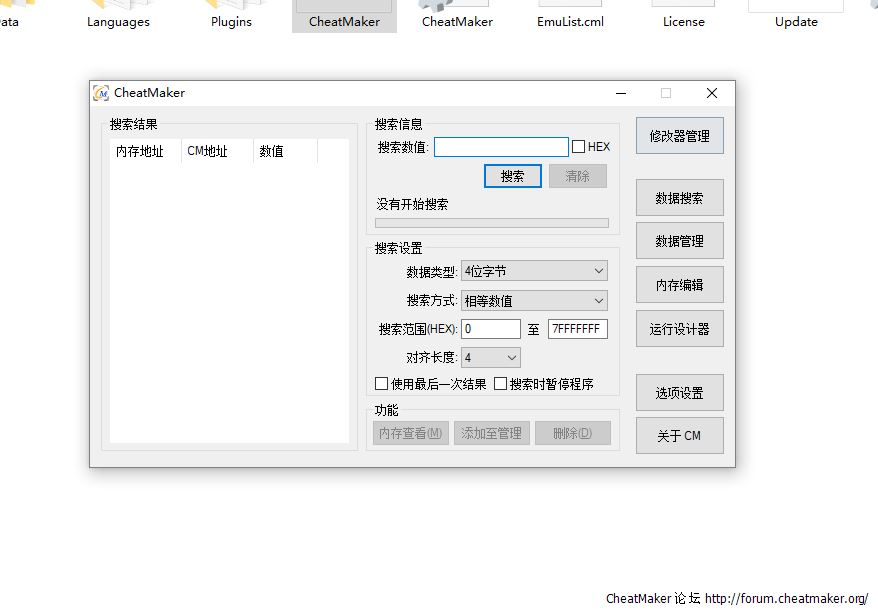Open 修改器管理 panel
Image resolution: width=878 pixels, height=613 pixels.
pyautogui.click(x=679, y=136)
